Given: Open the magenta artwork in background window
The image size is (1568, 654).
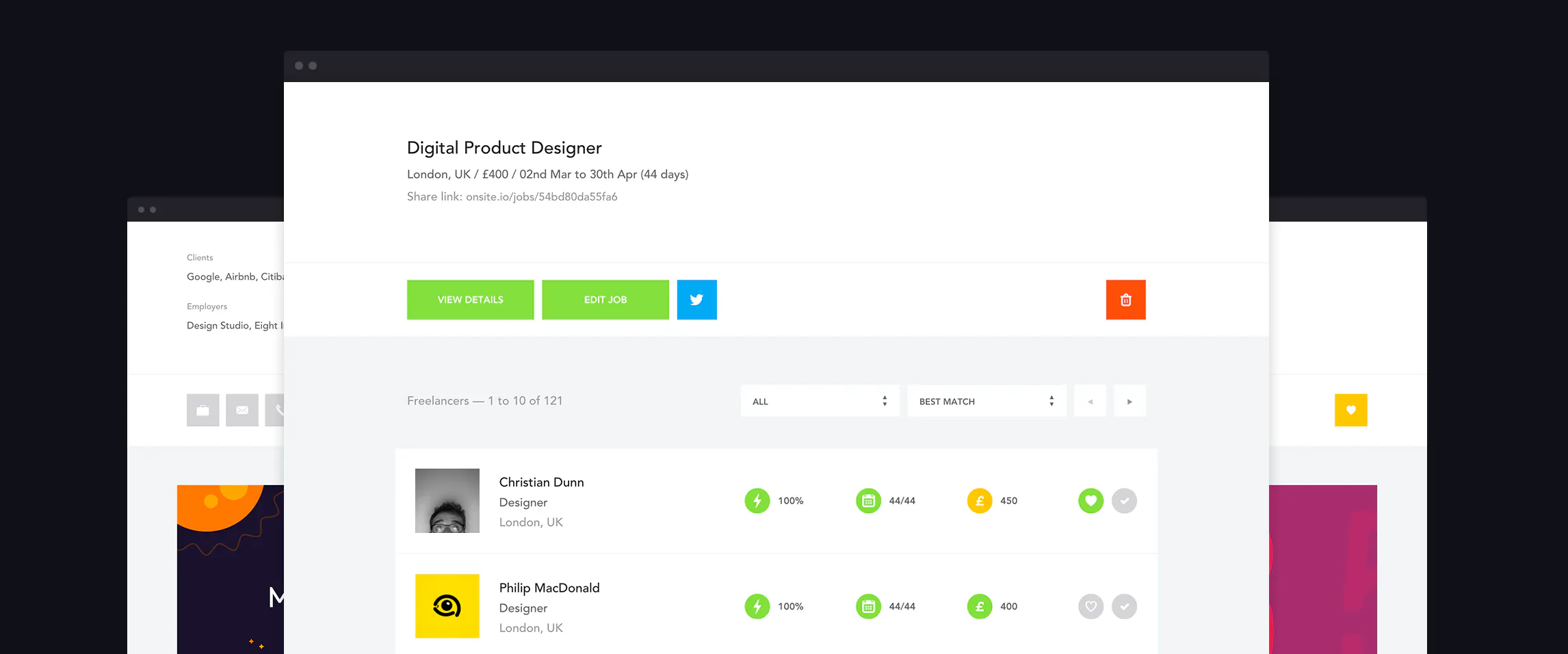Looking at the screenshot, I should click(1323, 569).
